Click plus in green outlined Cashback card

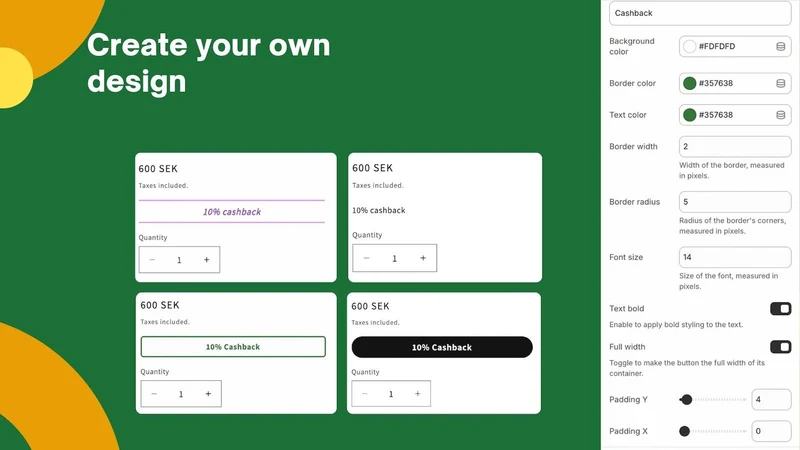(x=208, y=394)
